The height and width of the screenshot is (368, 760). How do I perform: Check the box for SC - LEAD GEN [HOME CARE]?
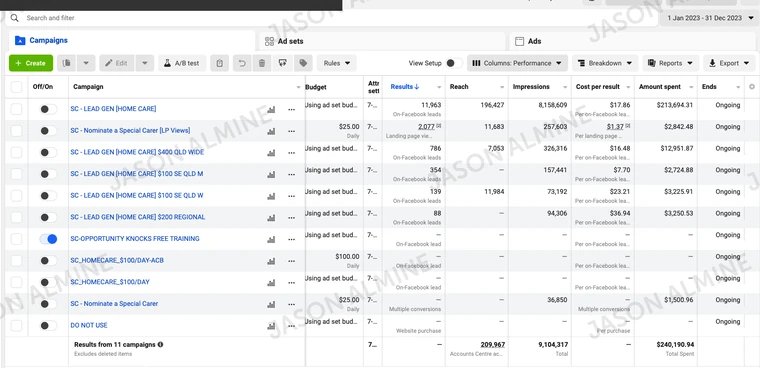16,109
